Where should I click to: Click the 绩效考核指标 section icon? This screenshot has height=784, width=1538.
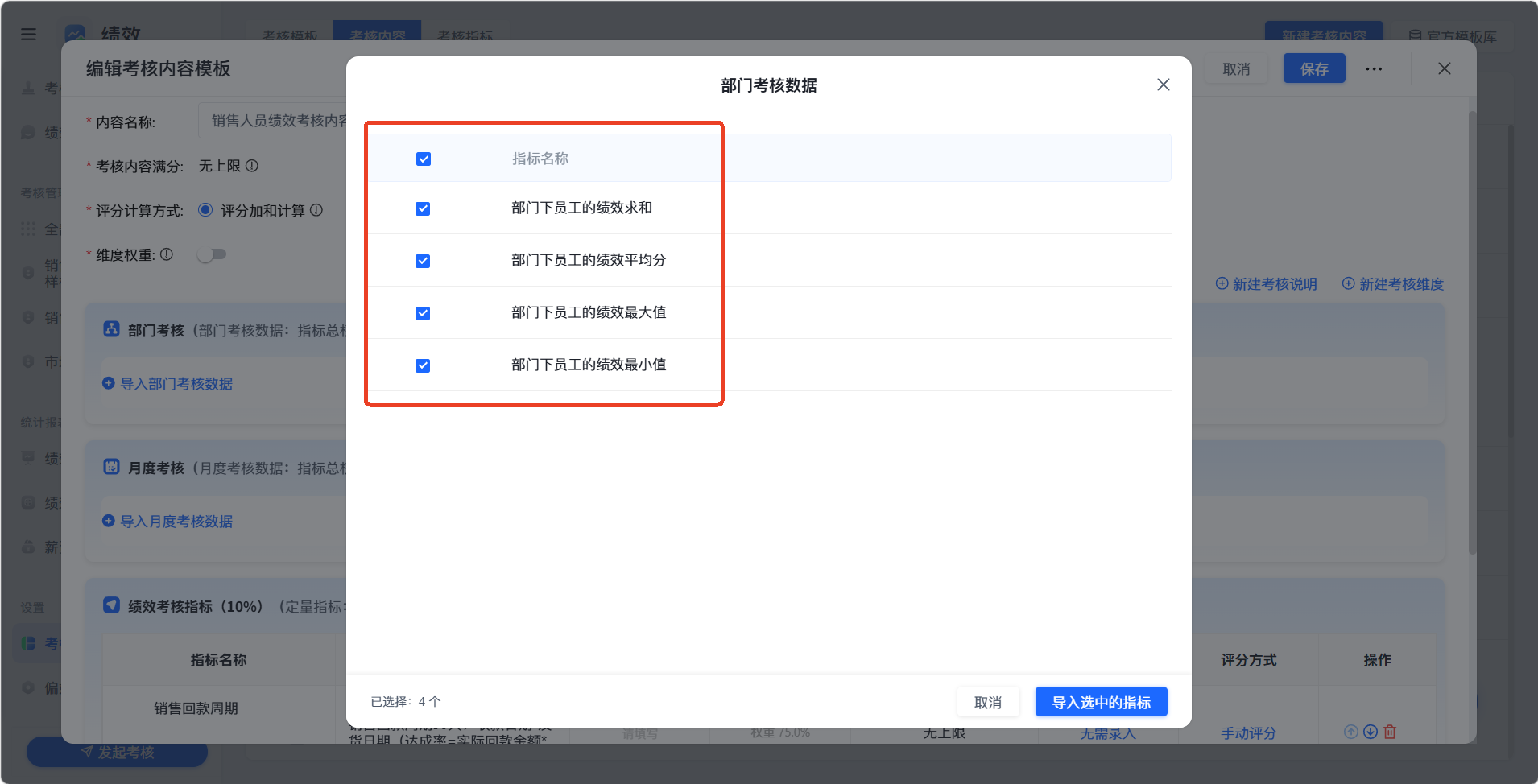point(111,605)
